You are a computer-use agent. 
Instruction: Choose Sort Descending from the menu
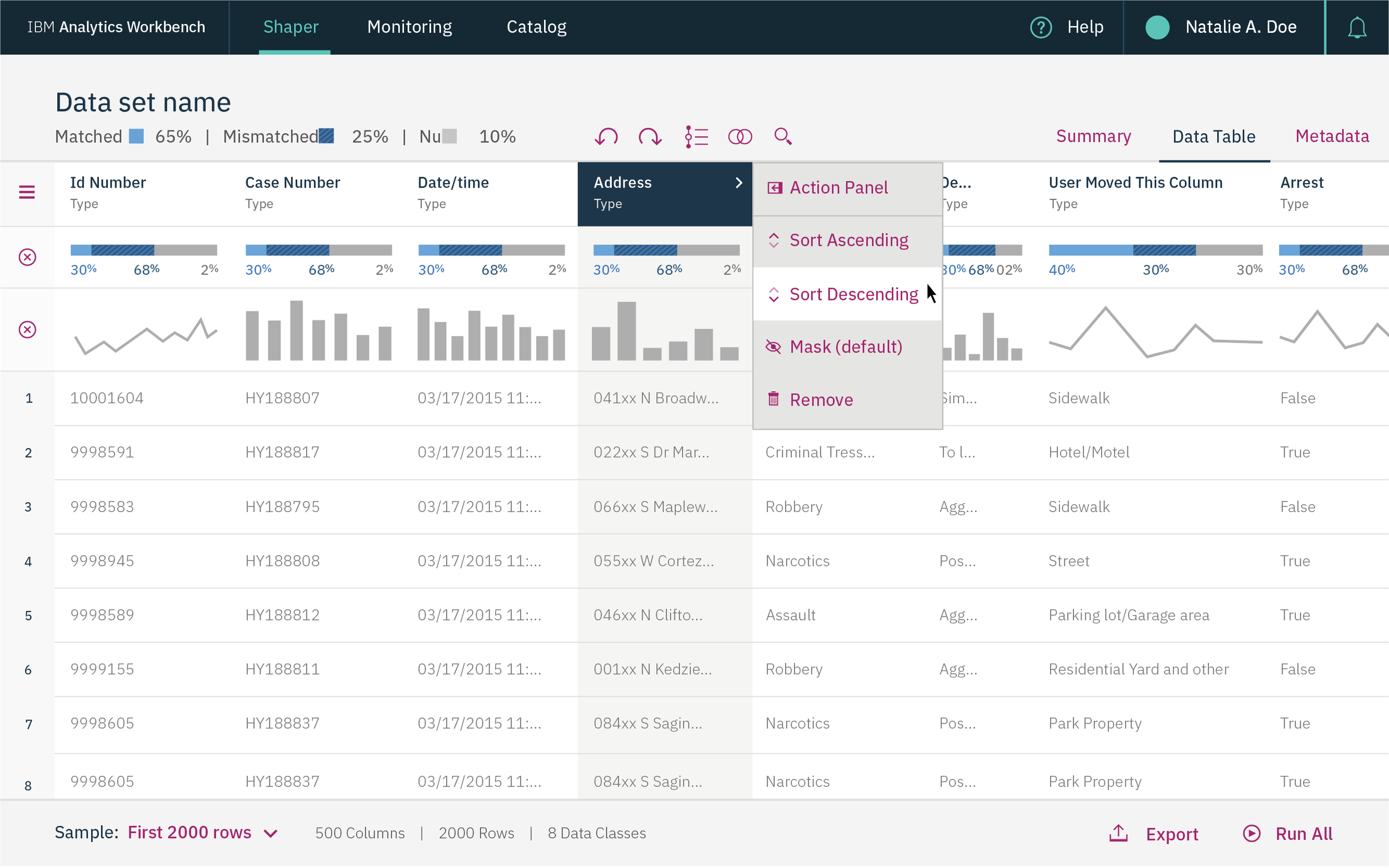(x=853, y=294)
